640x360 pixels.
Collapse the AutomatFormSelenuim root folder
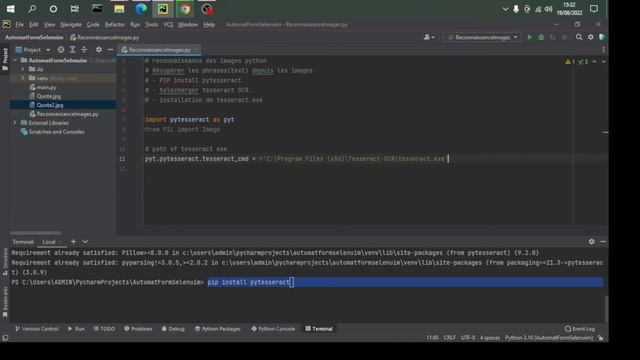[x=16, y=60]
